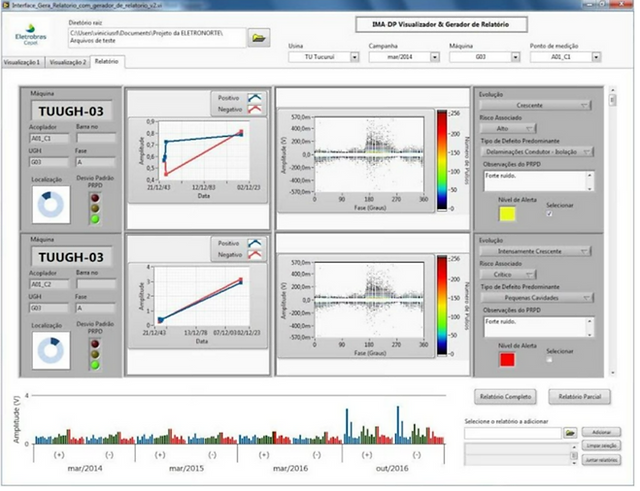Click the Localização donut chart for A01_C2
The width and height of the screenshot is (640, 491).
(x=51, y=351)
